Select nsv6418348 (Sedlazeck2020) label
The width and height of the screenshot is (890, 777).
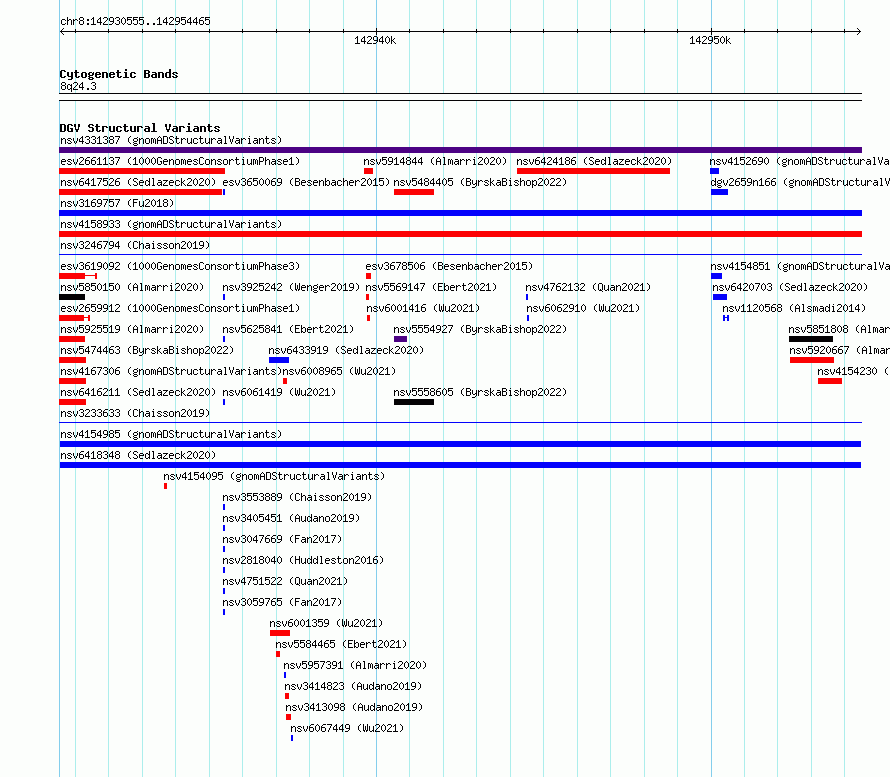pos(138,455)
